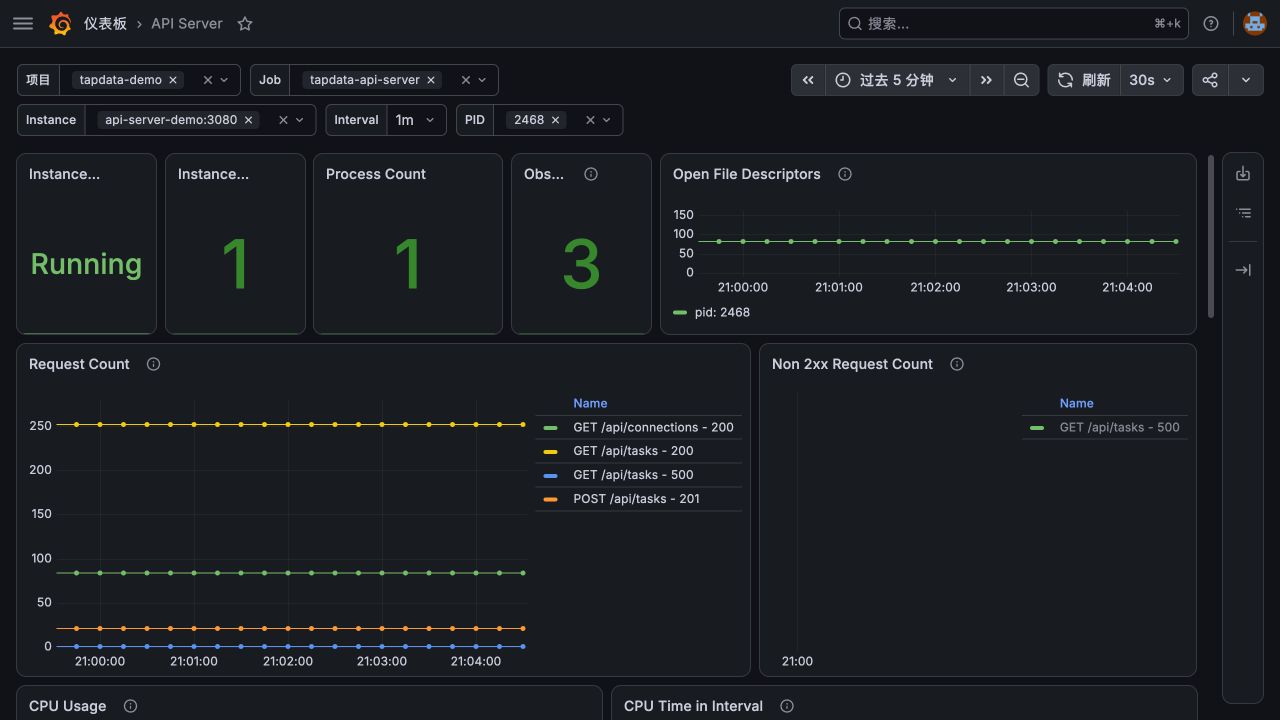Expand the share options chevron
This screenshot has width=1280, height=720.
[x=1246, y=80]
